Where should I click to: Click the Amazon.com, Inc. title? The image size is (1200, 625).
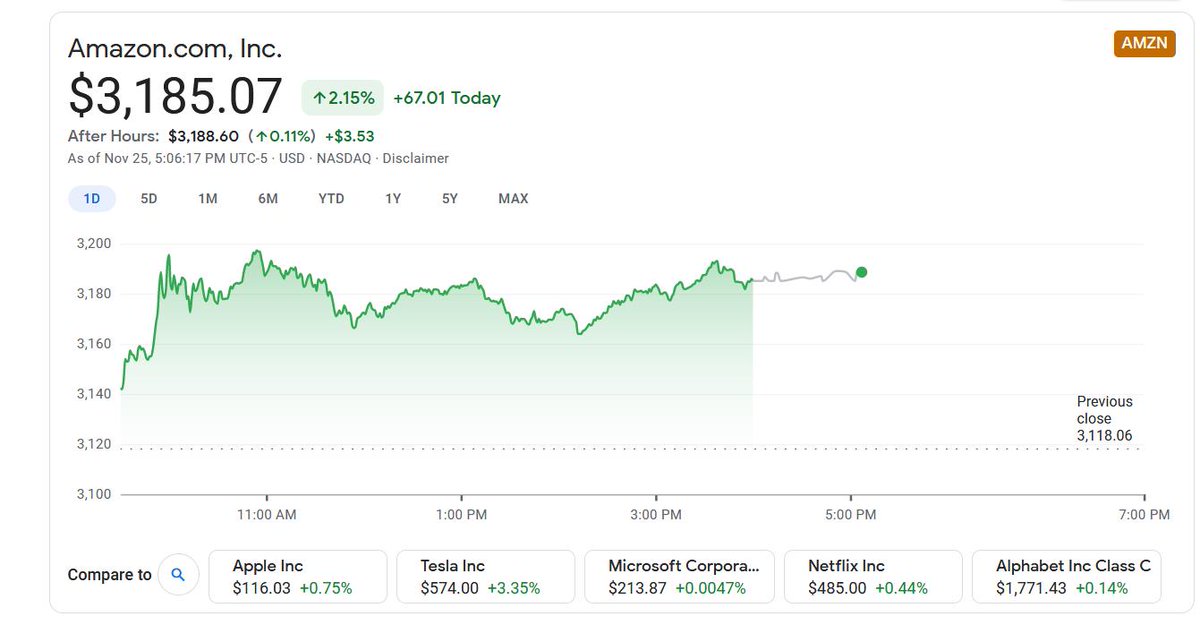(175, 47)
